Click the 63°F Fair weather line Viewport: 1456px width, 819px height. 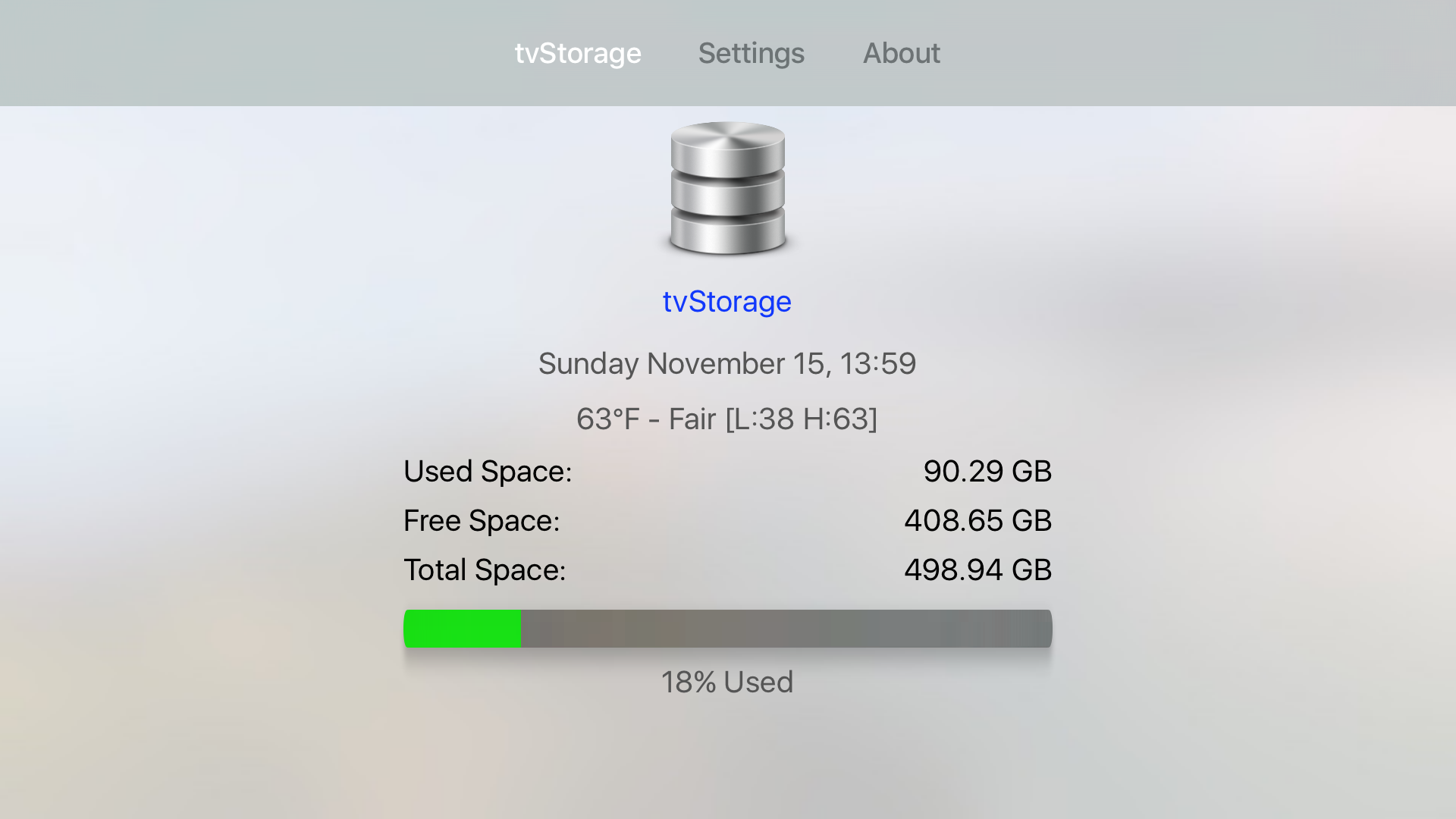(726, 419)
